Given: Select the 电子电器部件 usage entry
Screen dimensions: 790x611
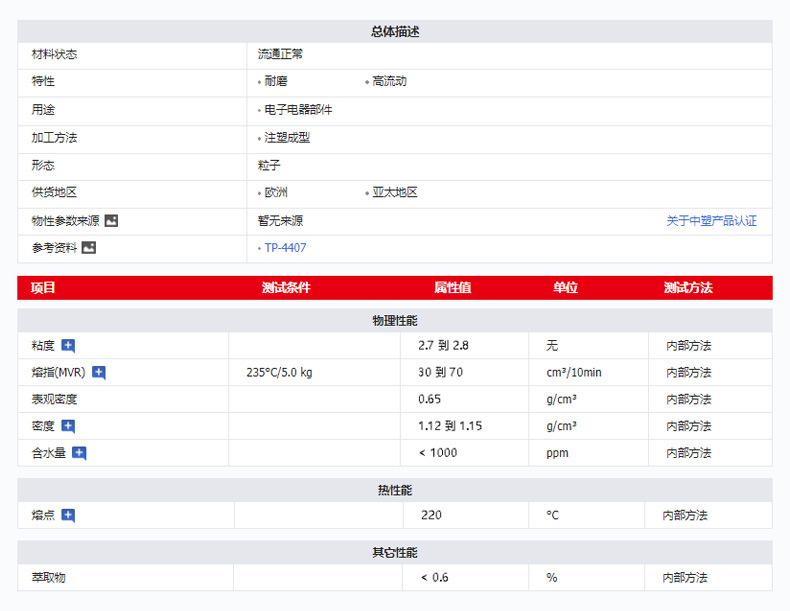Looking at the screenshot, I should (298, 110).
